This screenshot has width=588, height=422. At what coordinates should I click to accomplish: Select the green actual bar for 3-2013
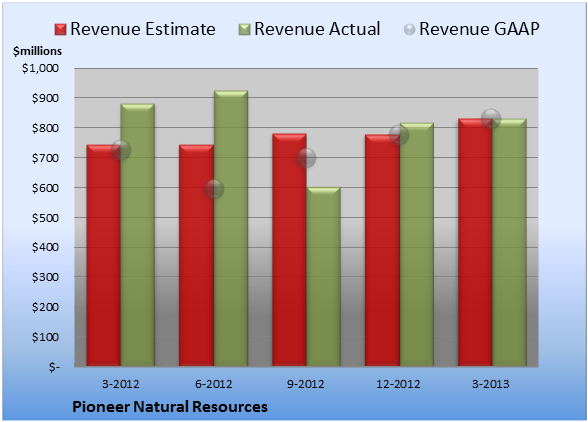[x=509, y=242]
